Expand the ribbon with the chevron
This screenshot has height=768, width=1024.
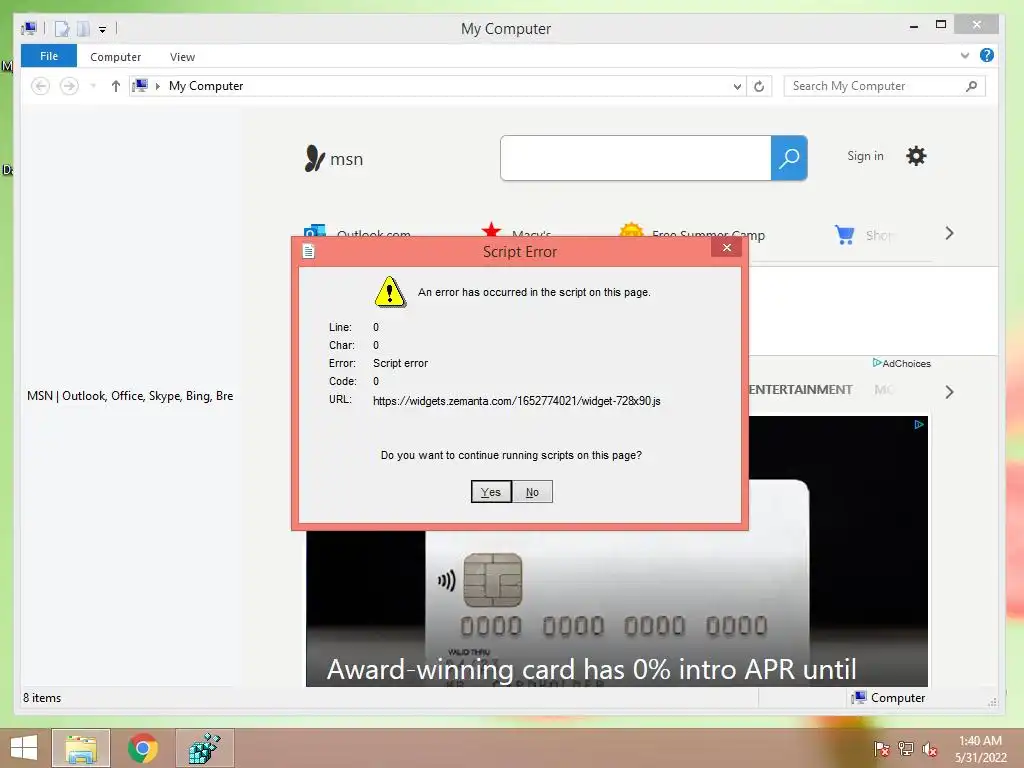coord(965,56)
